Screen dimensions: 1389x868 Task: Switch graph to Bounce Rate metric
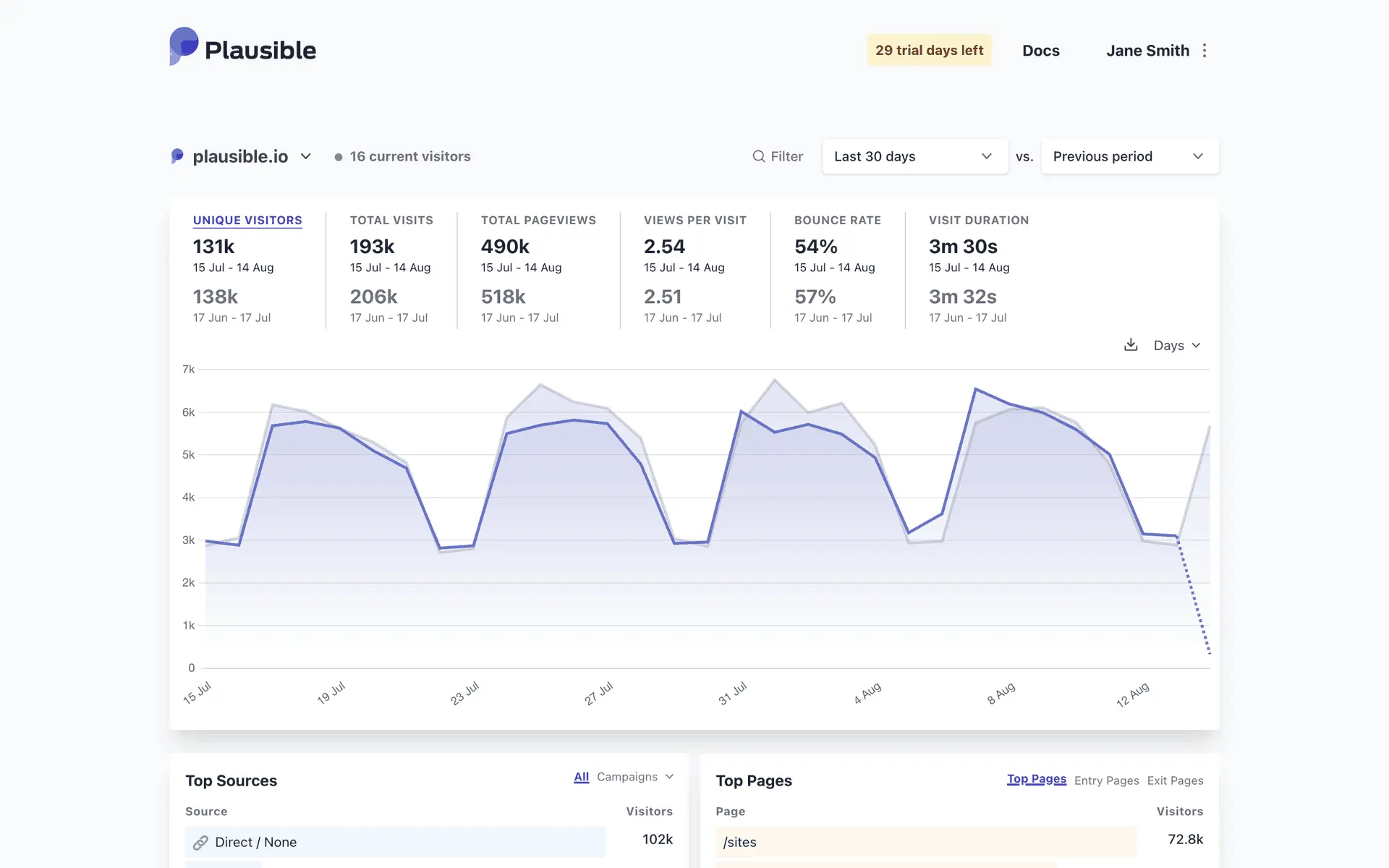coord(837,220)
